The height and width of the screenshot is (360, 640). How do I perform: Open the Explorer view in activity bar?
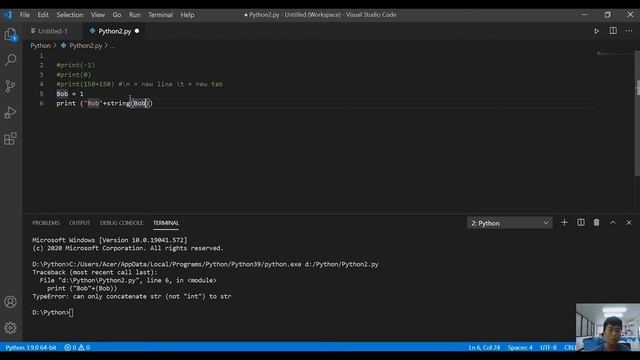coord(11,34)
